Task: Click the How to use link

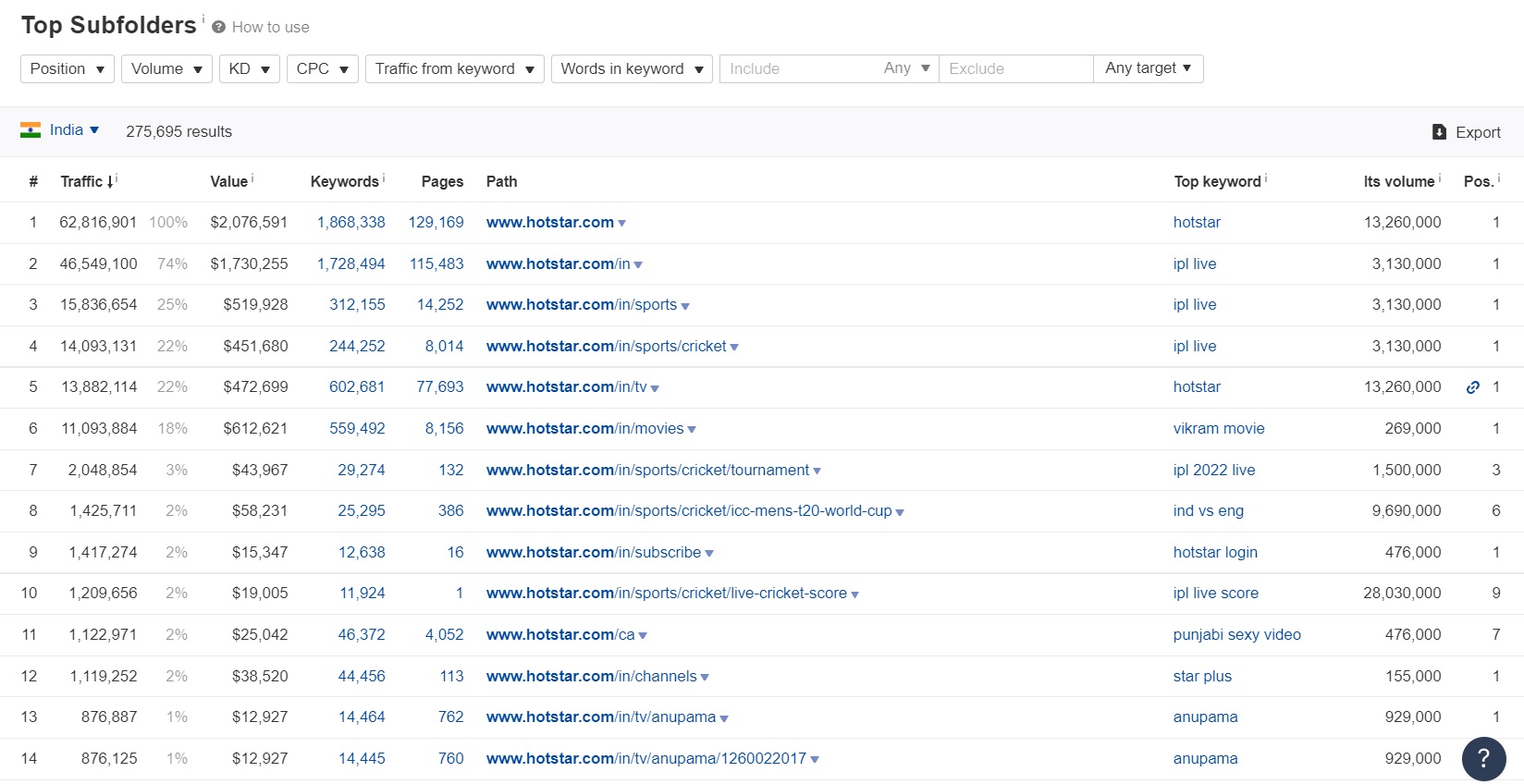Action: 271,28
